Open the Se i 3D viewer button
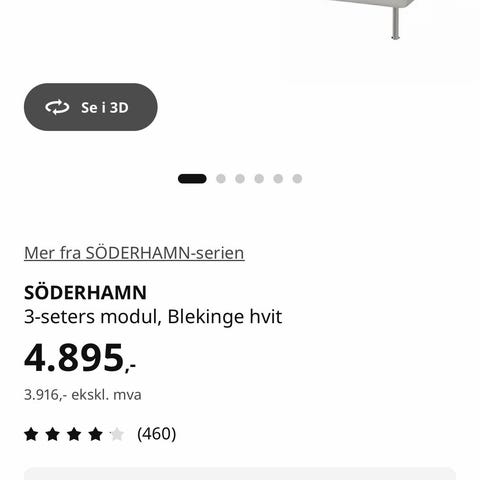 [x=91, y=107]
